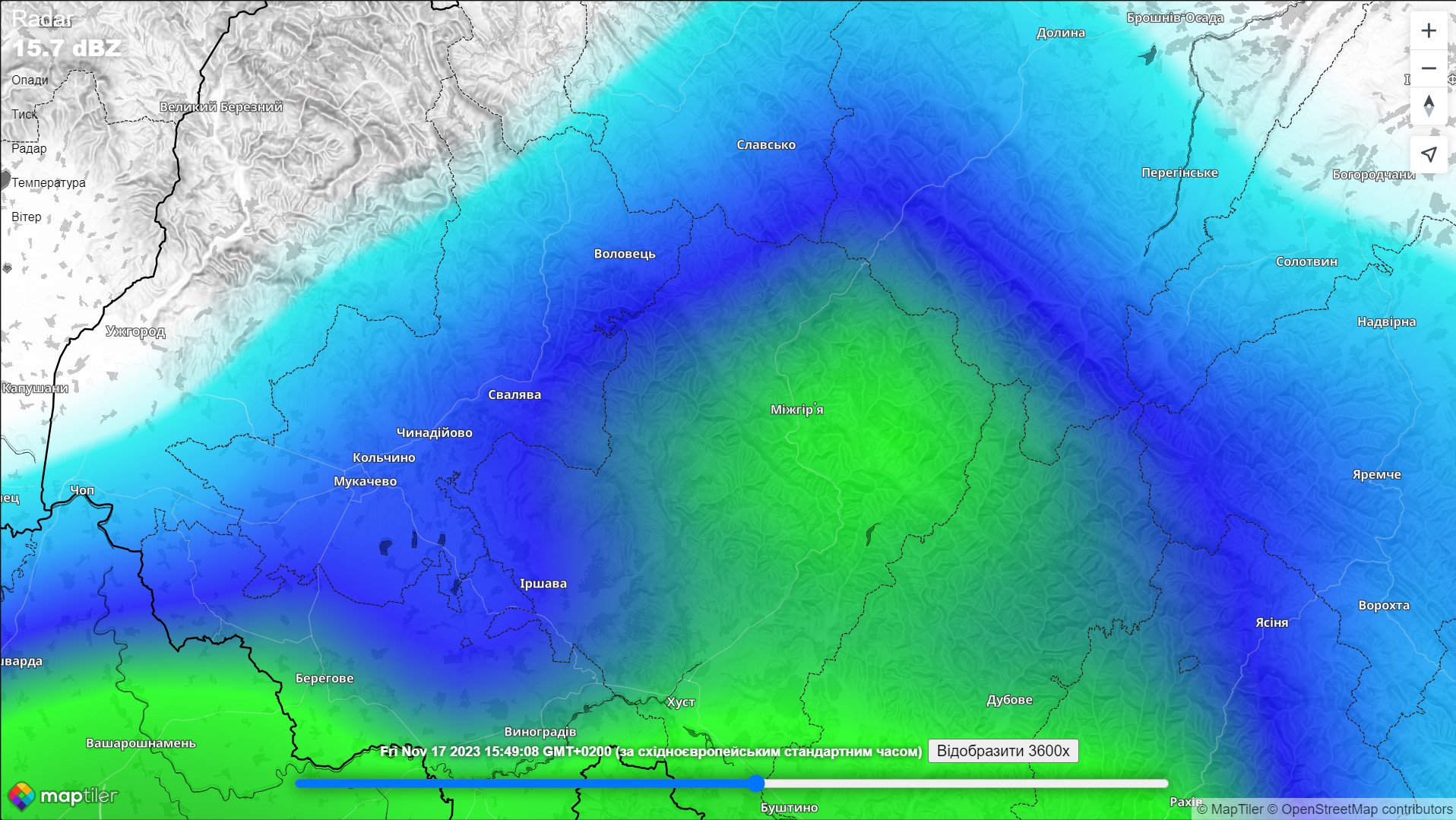Click the Вашарошнамень town label
This screenshot has width=1456, height=820.
(141, 743)
